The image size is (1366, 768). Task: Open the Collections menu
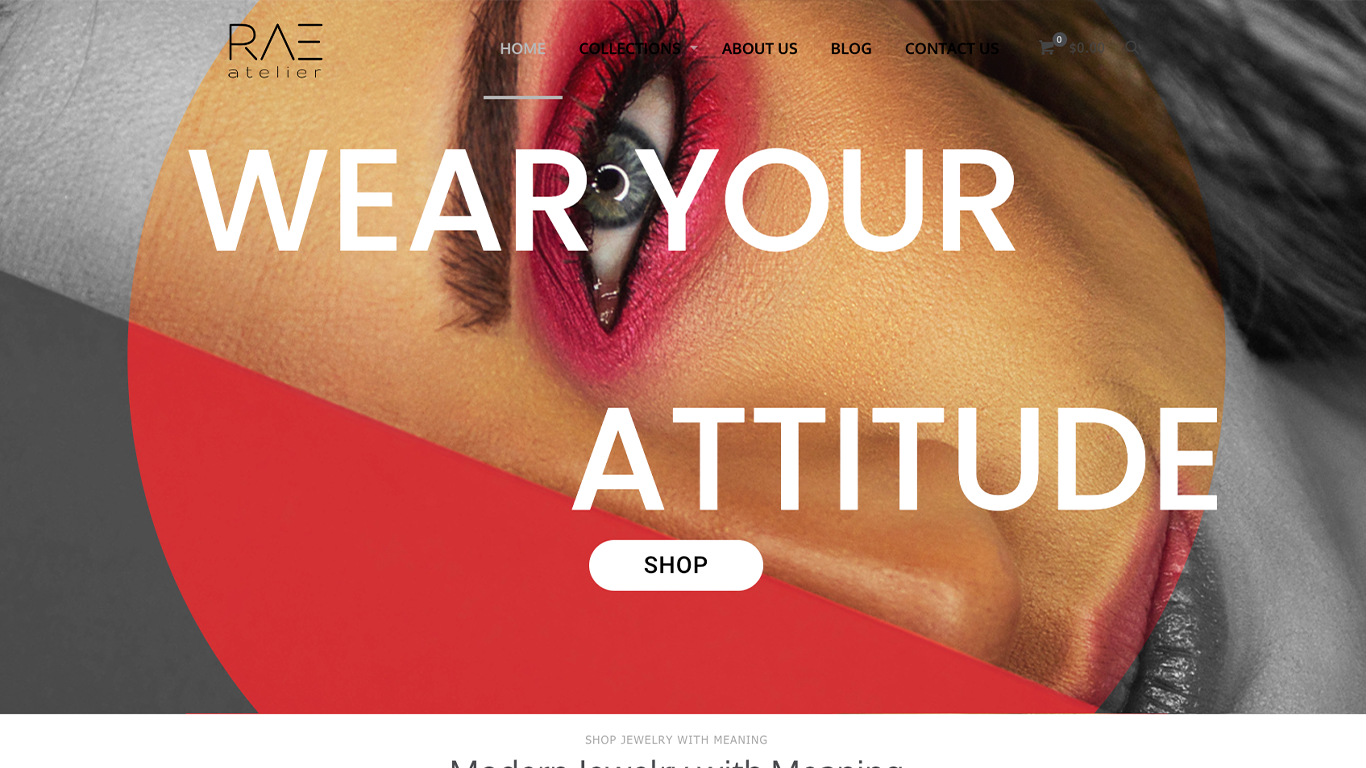[629, 48]
